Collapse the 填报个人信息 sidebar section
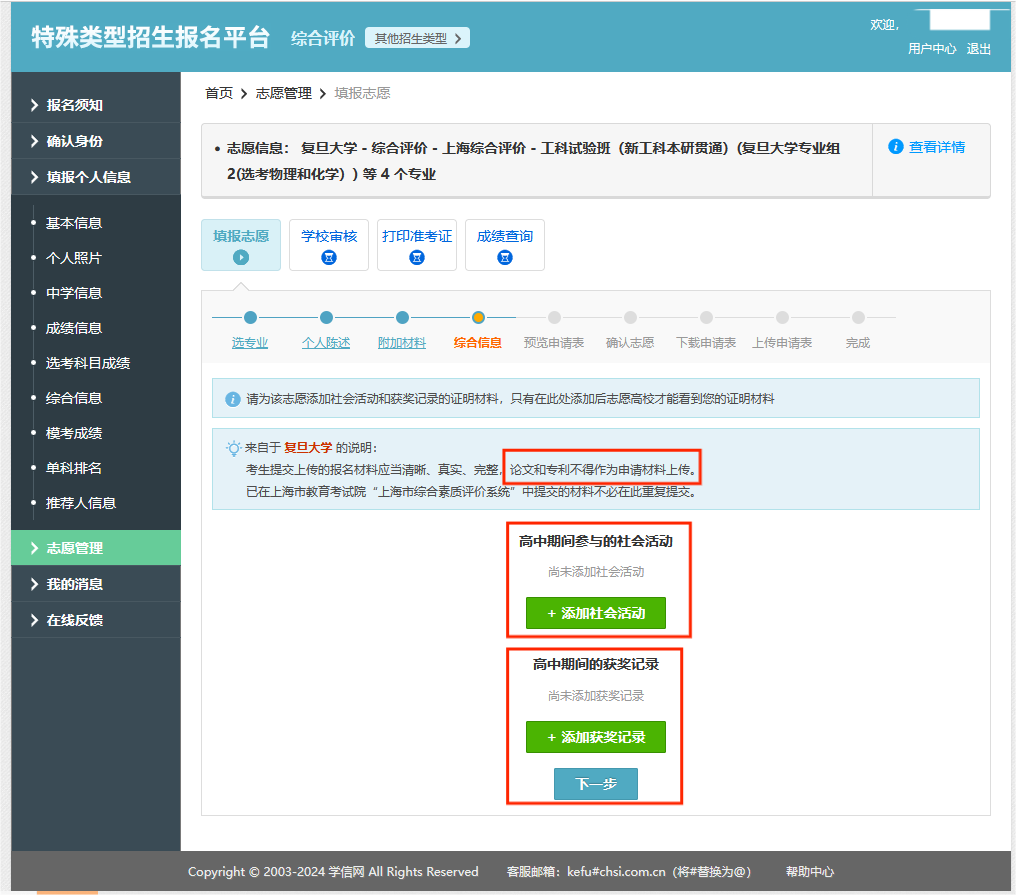Image resolution: width=1016 pixels, height=895 pixels. (88, 177)
